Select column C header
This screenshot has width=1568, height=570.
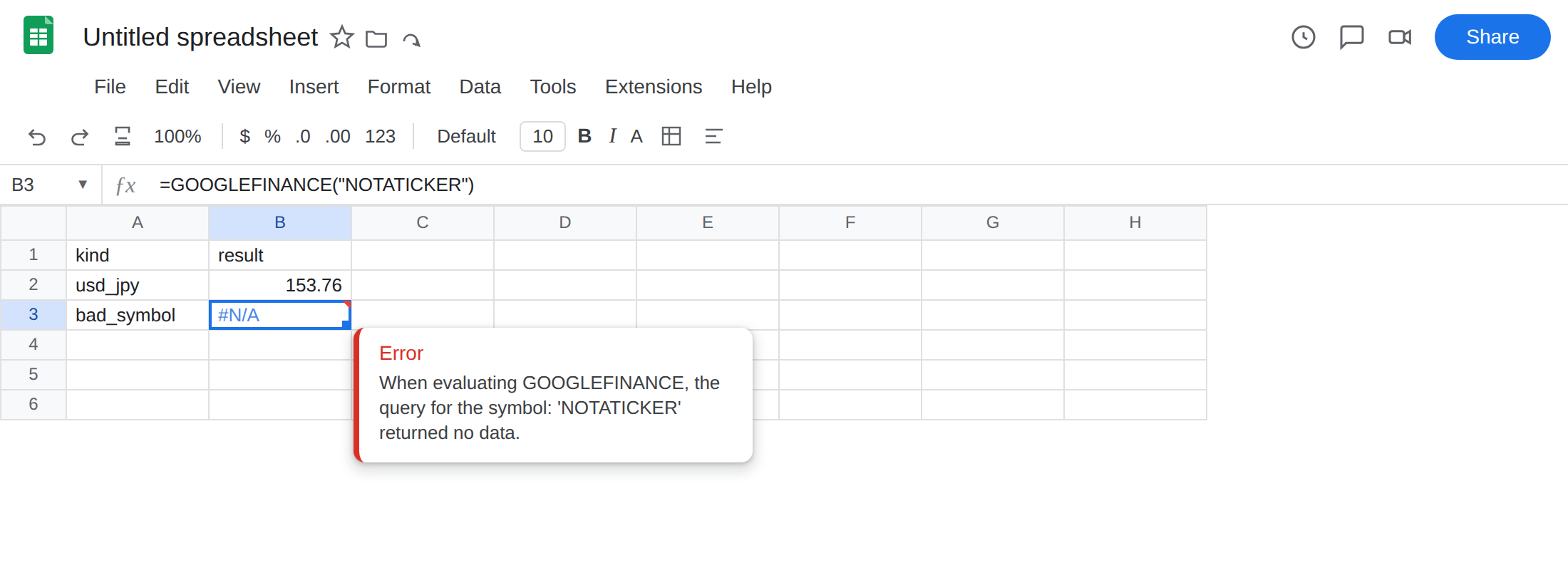423,222
